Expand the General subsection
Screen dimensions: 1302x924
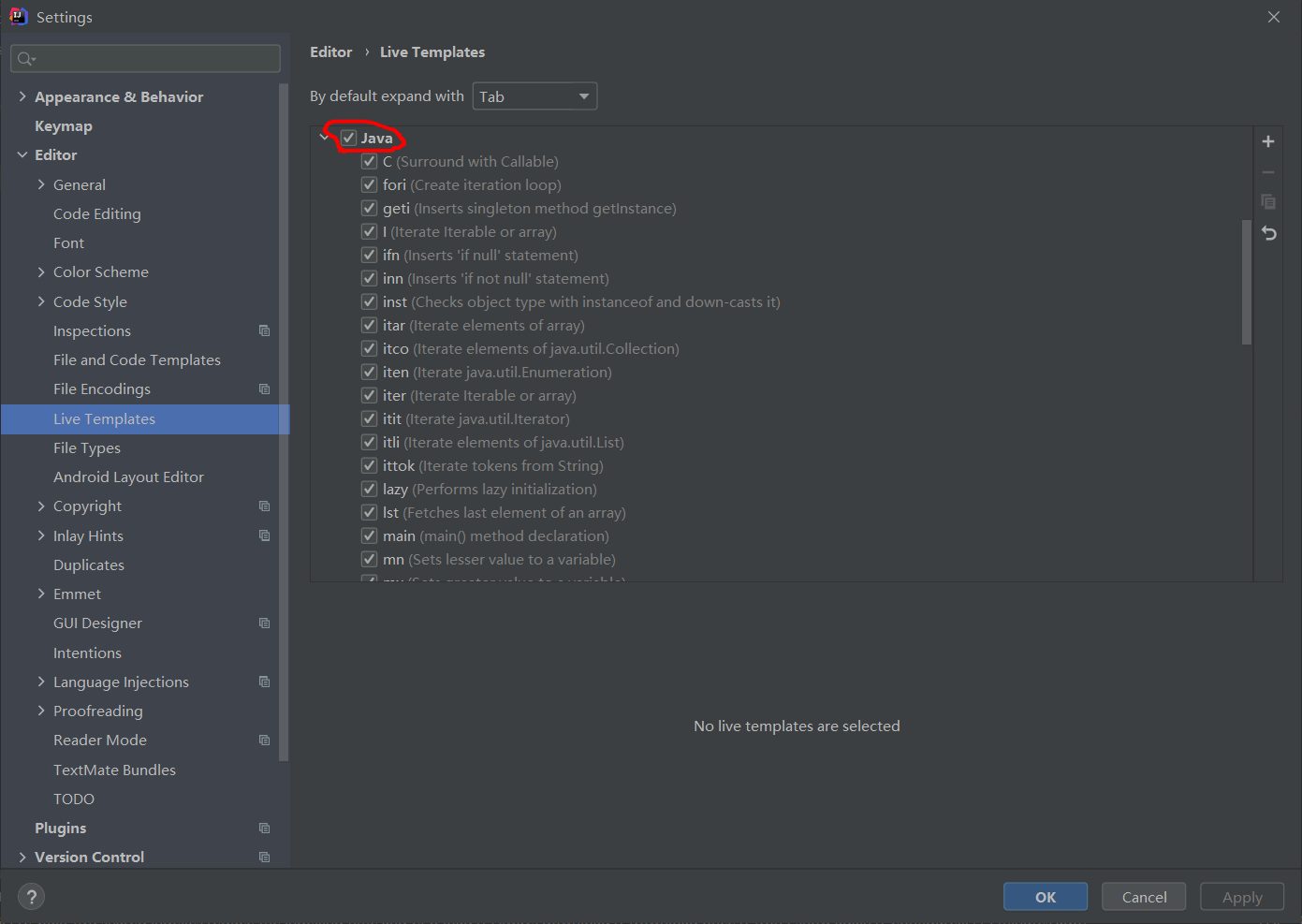(41, 184)
